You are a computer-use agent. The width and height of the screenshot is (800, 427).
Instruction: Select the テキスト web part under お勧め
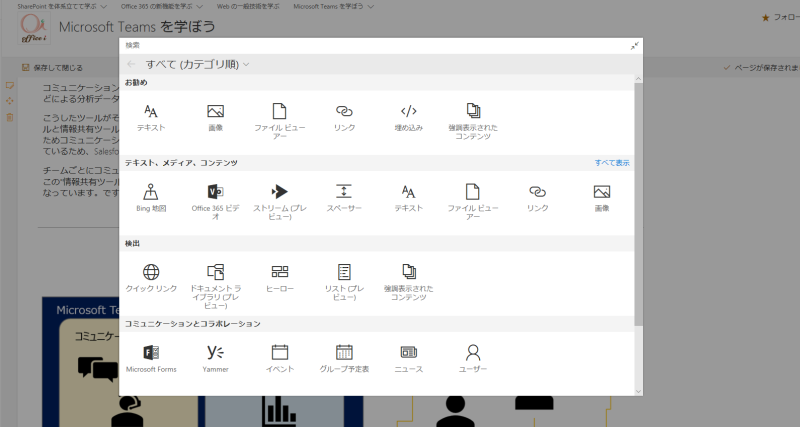tap(151, 118)
